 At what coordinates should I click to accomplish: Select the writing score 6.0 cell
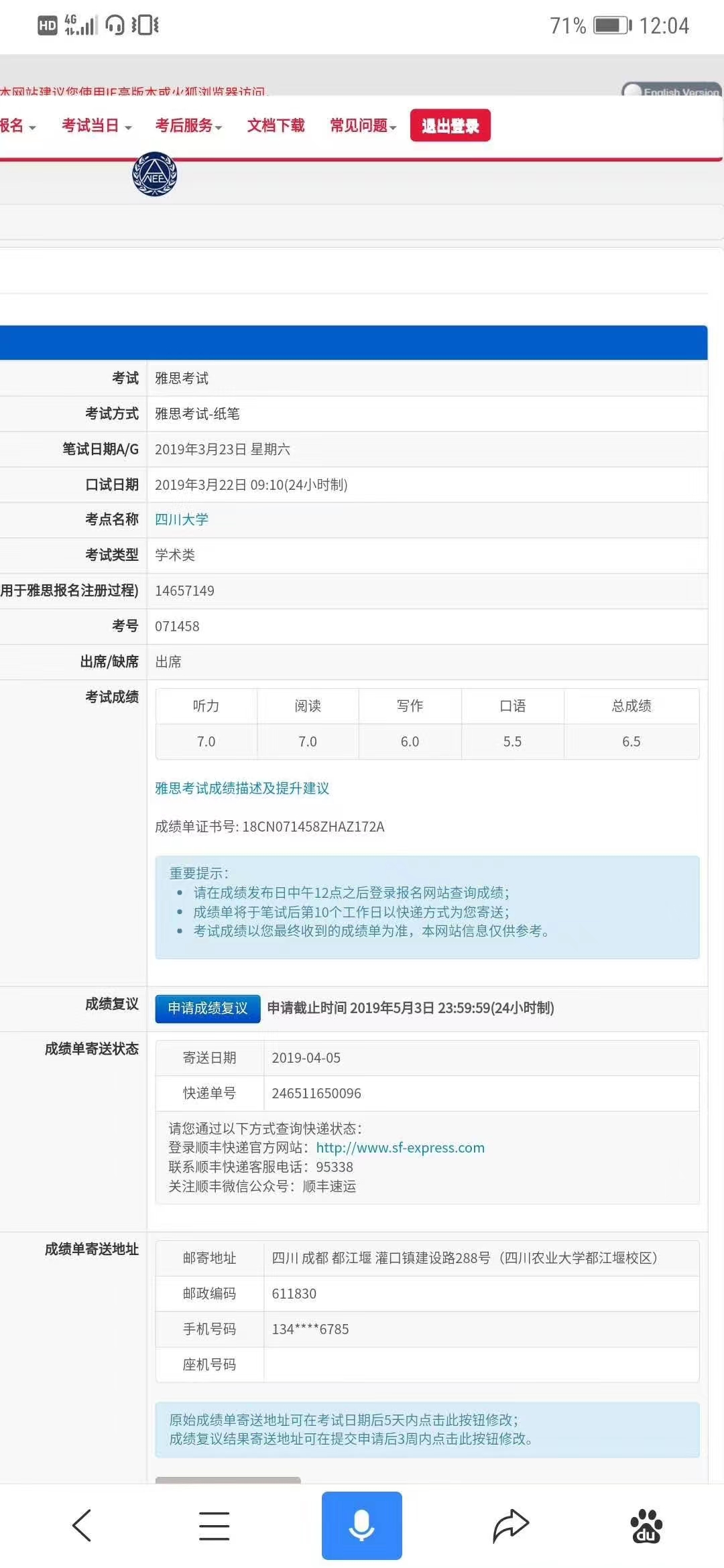tap(410, 741)
